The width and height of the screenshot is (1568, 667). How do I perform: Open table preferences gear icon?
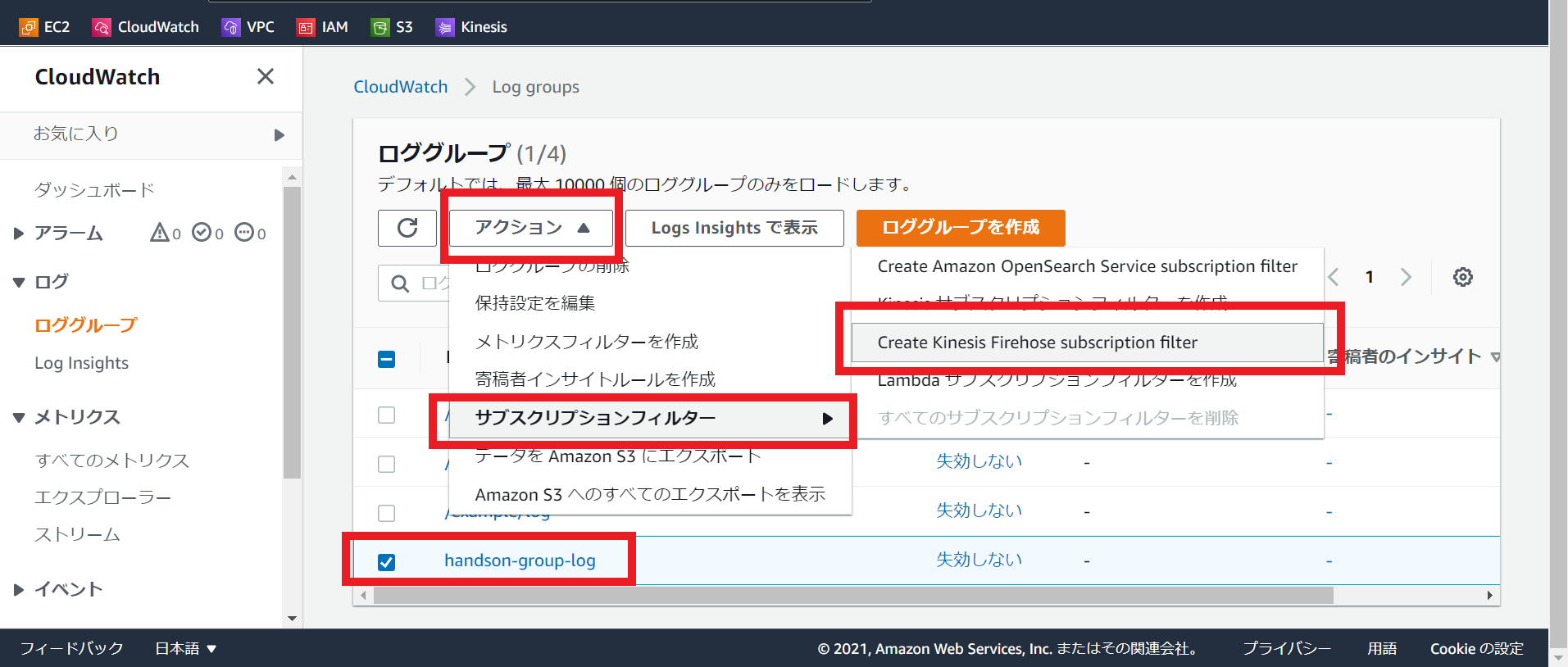(1463, 277)
